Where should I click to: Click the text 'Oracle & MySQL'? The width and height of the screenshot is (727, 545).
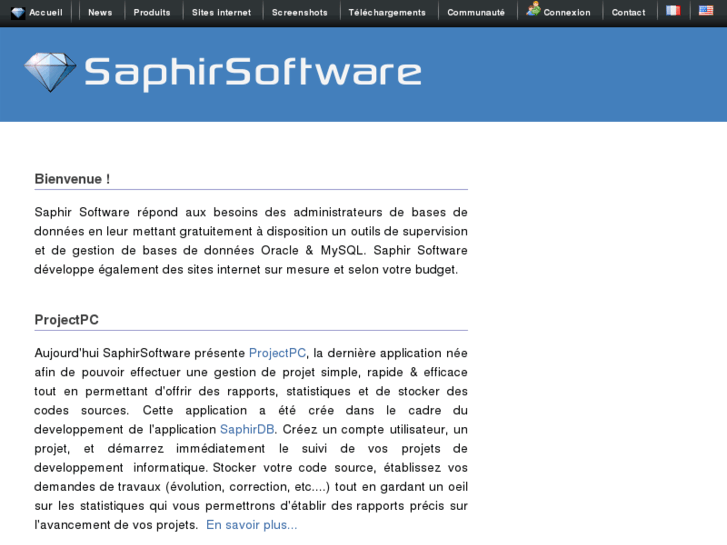(312, 250)
